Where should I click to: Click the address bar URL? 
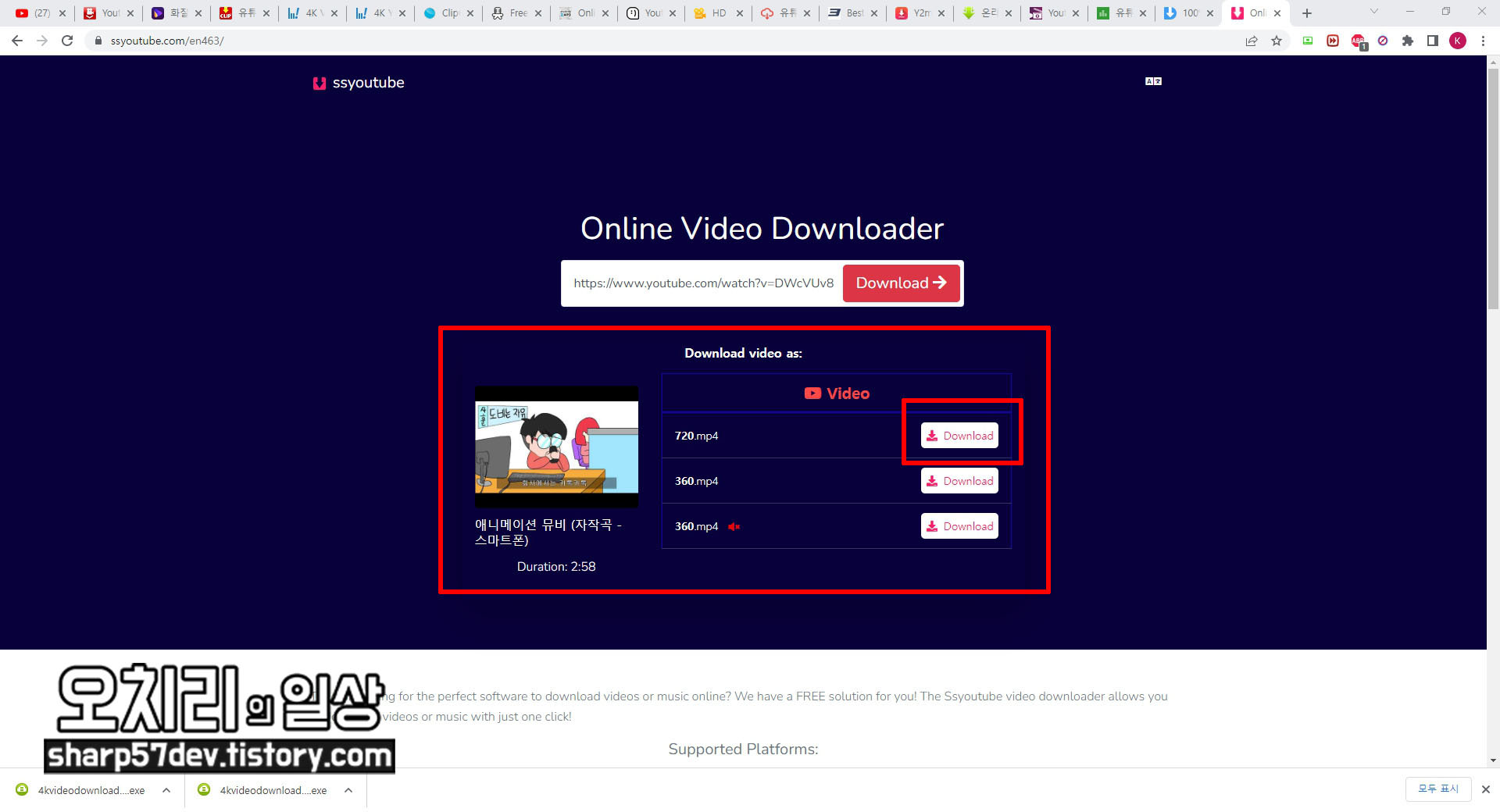(x=167, y=41)
